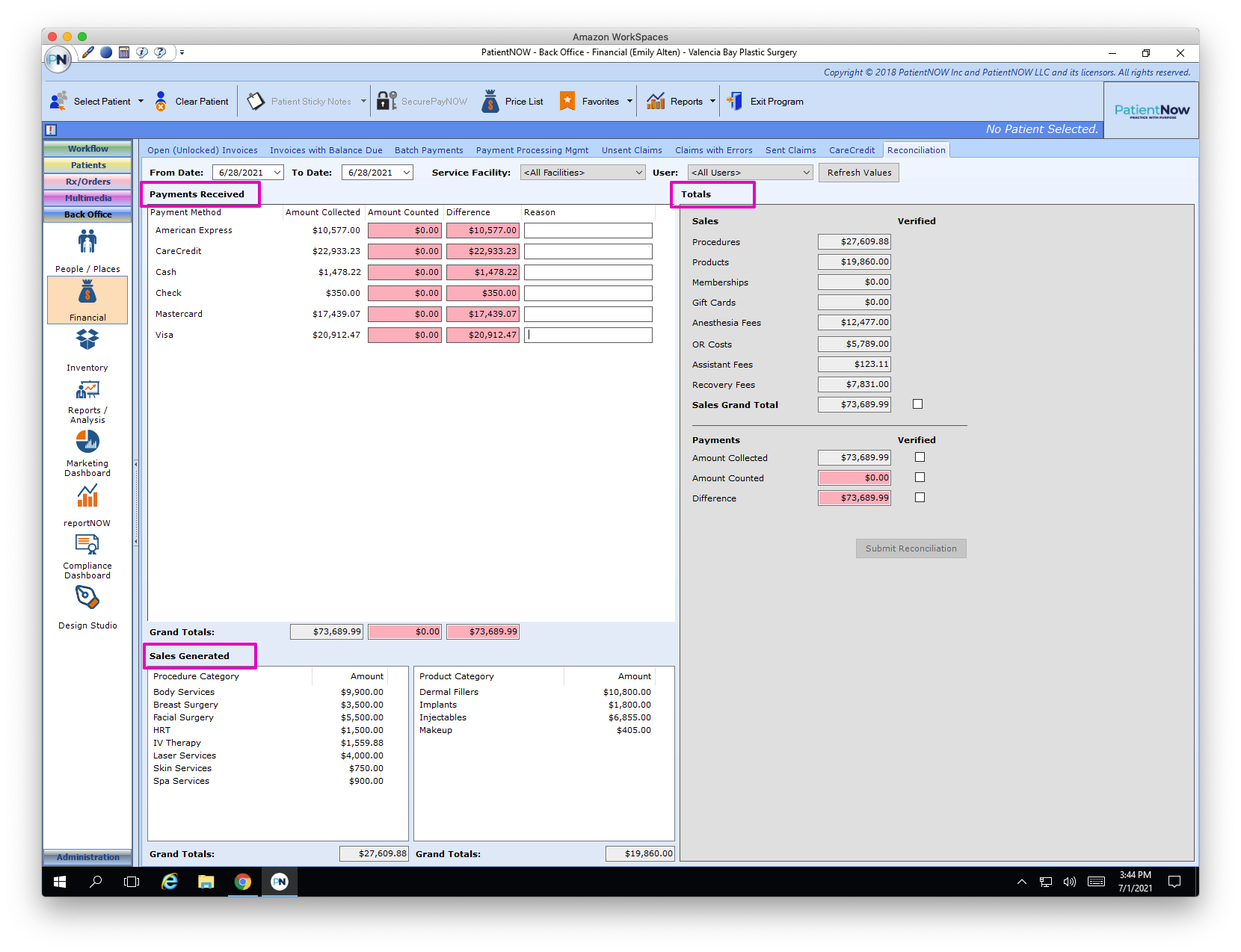
Task: Open the From Date dropdown
Action: (x=277, y=173)
